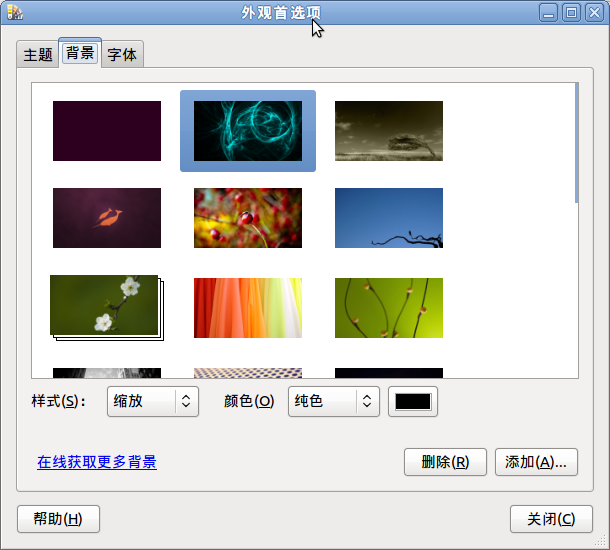This screenshot has width=610, height=550.
Task: Open the 样式 dropdown showing 缩放
Action: pos(153,401)
